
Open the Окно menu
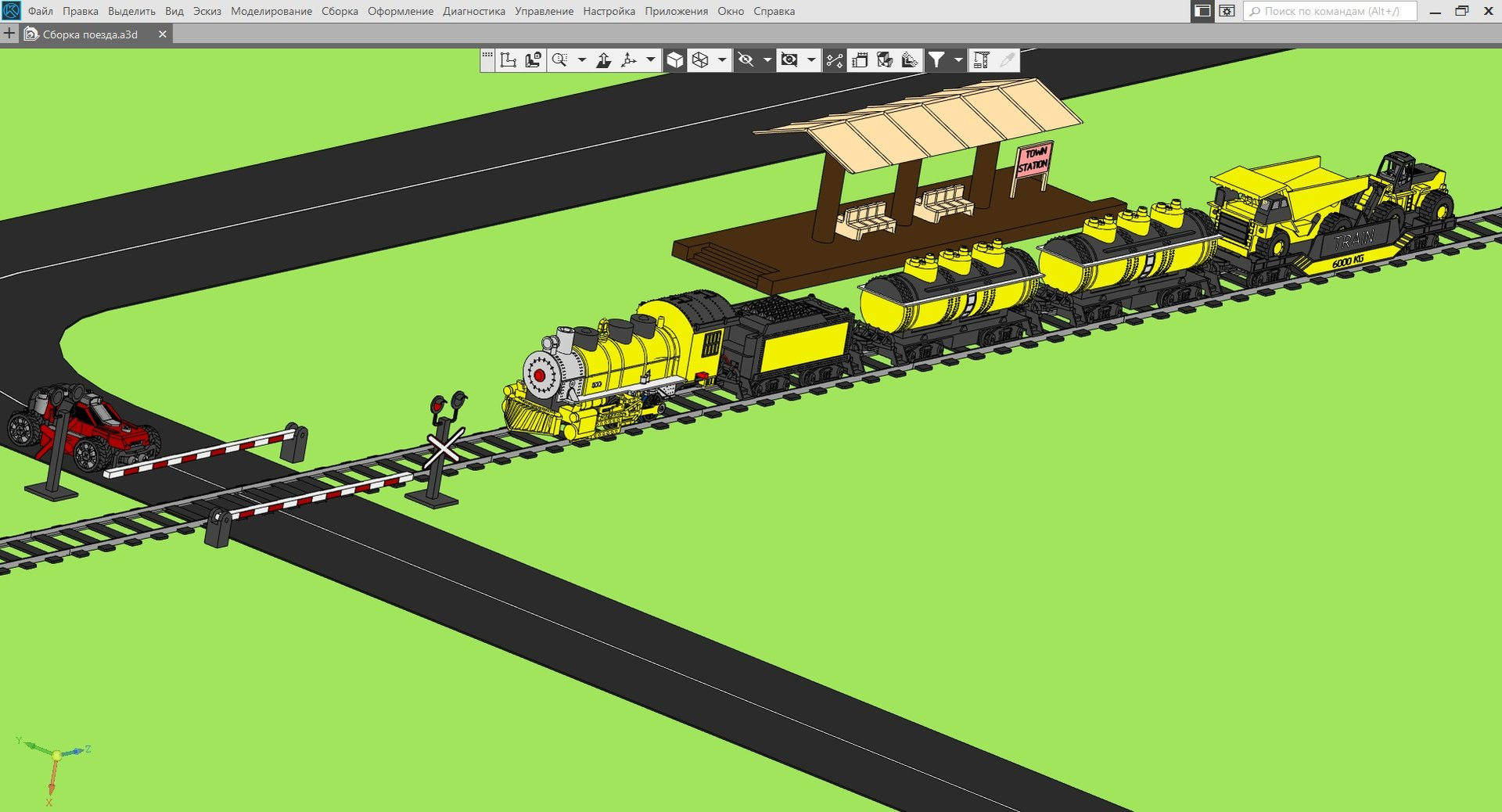731,11
